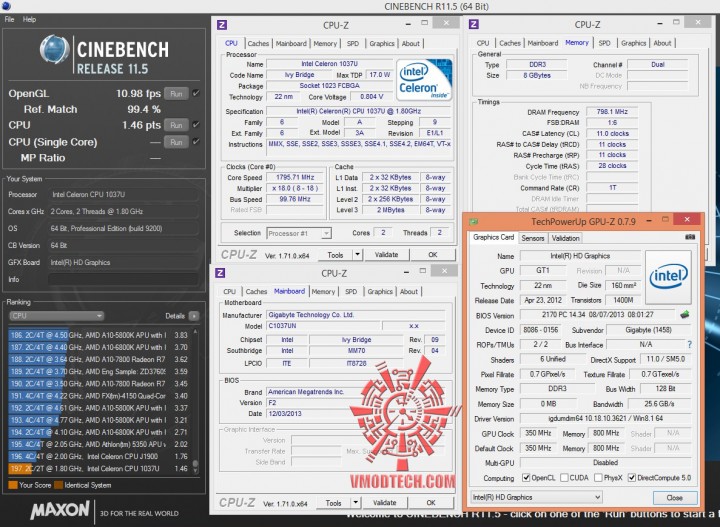
Task: Open the Tools dropdown arrow in Mainboard window
Action: (355, 503)
